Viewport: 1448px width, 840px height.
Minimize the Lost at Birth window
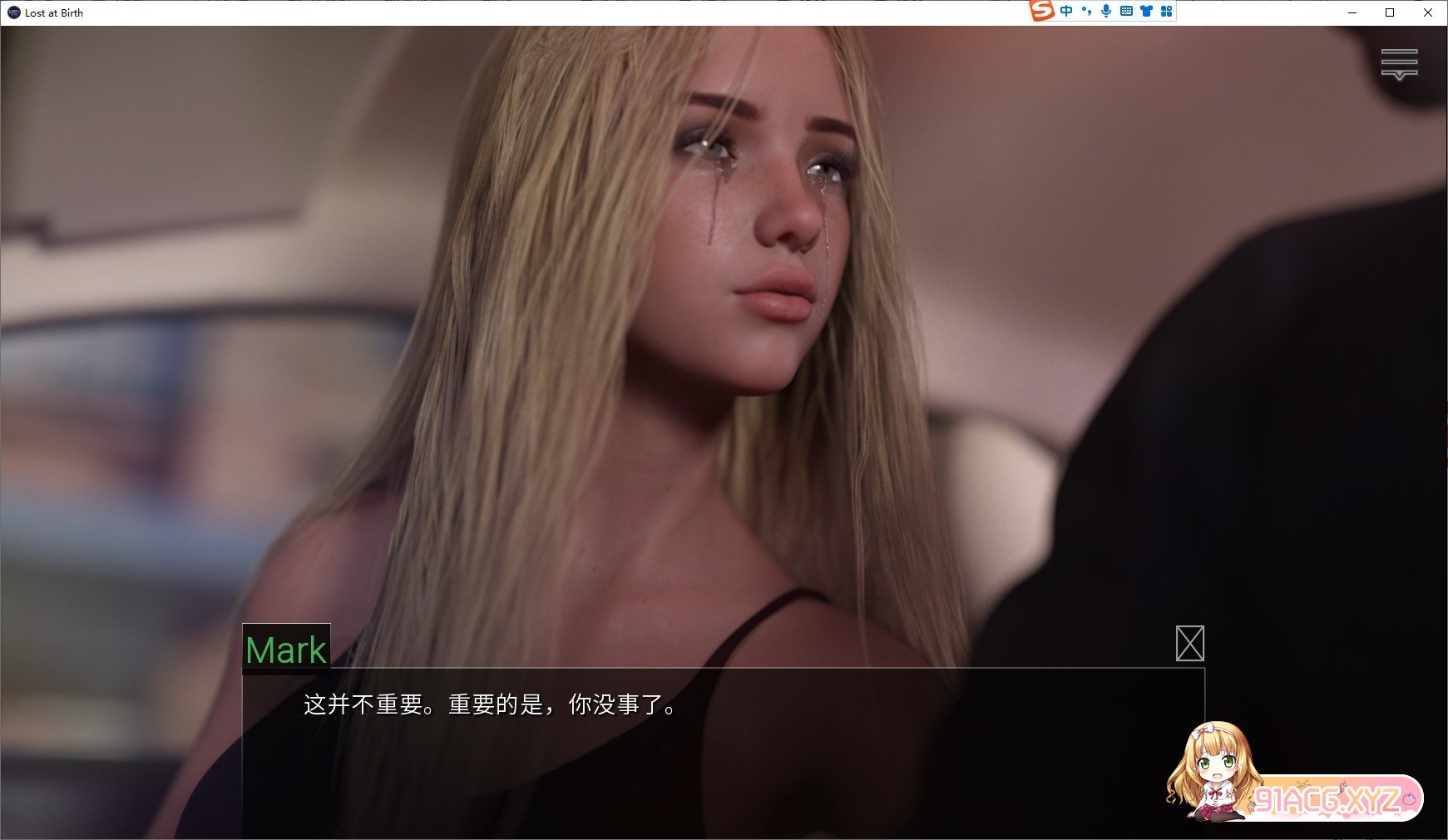1352,12
